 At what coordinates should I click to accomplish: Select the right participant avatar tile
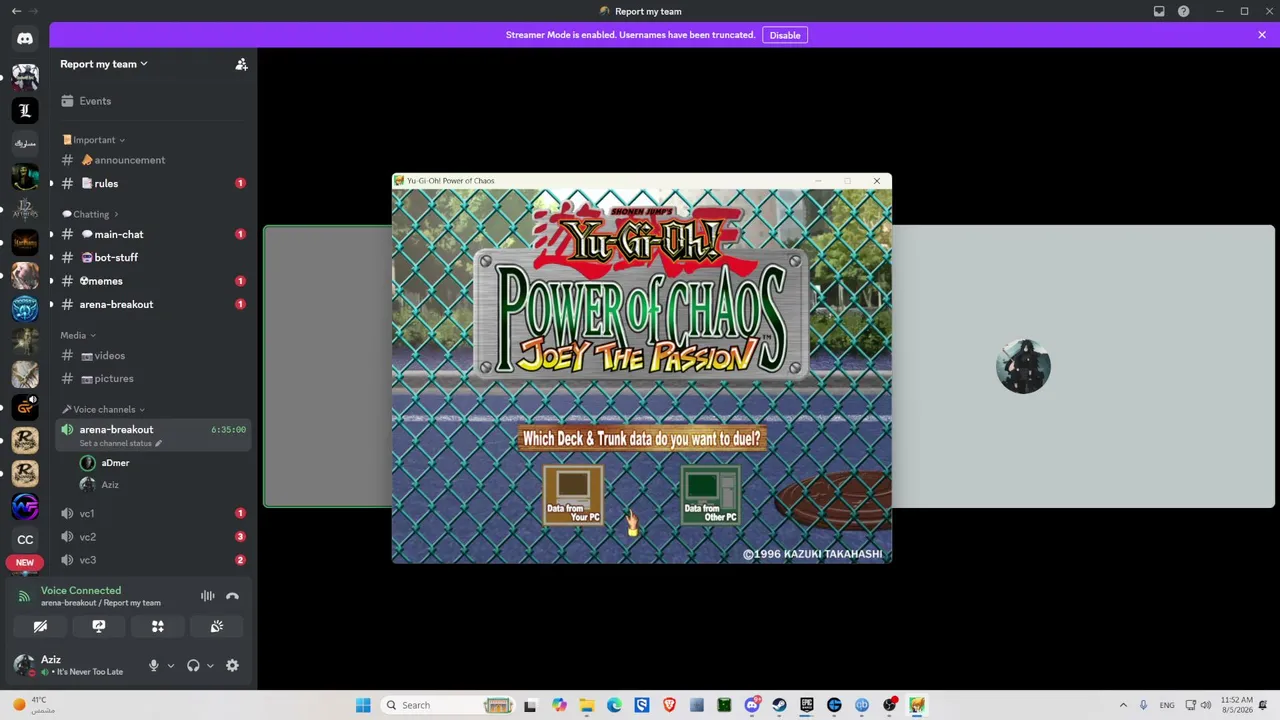click(1023, 366)
